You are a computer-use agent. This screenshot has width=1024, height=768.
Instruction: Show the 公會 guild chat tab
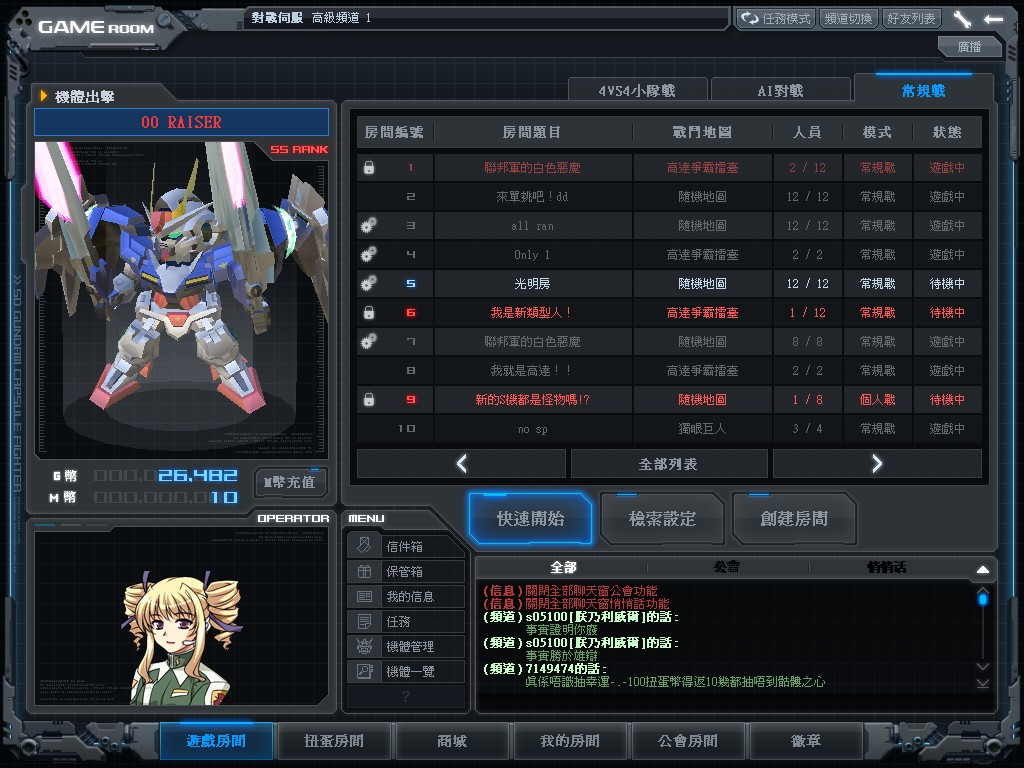(x=727, y=567)
